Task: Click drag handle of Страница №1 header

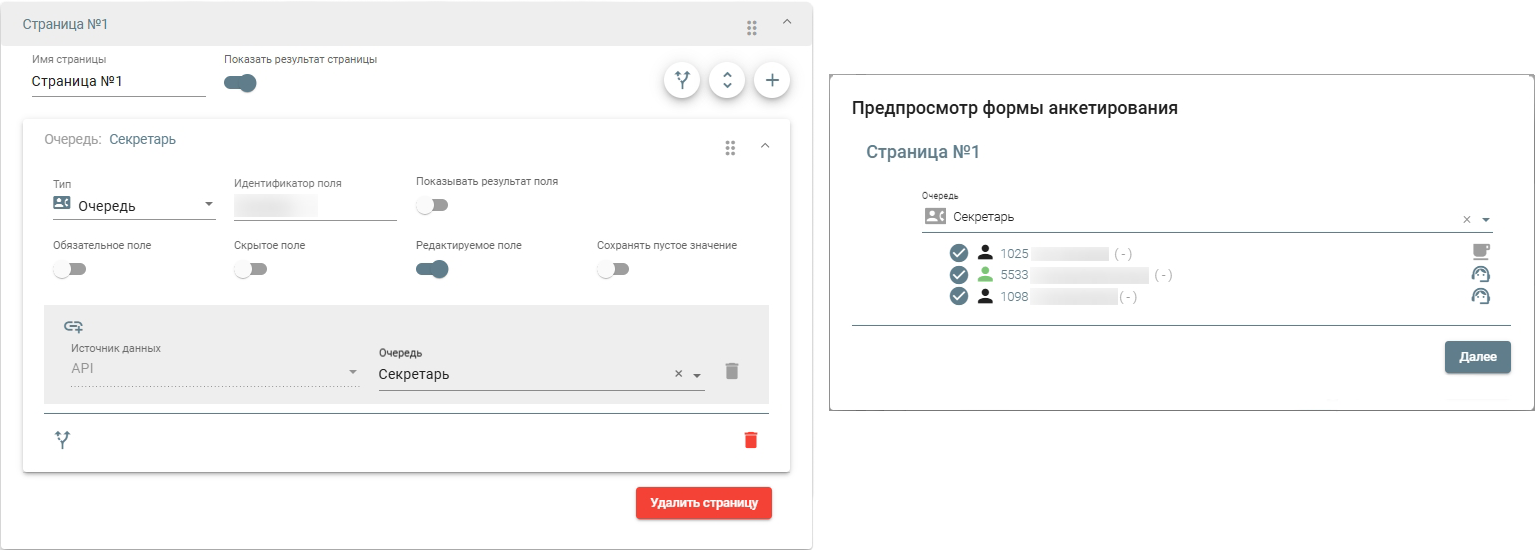Action: point(752,27)
